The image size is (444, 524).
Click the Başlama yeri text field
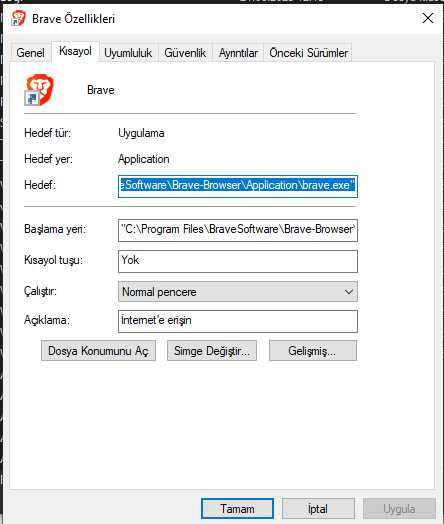[x=238, y=230]
